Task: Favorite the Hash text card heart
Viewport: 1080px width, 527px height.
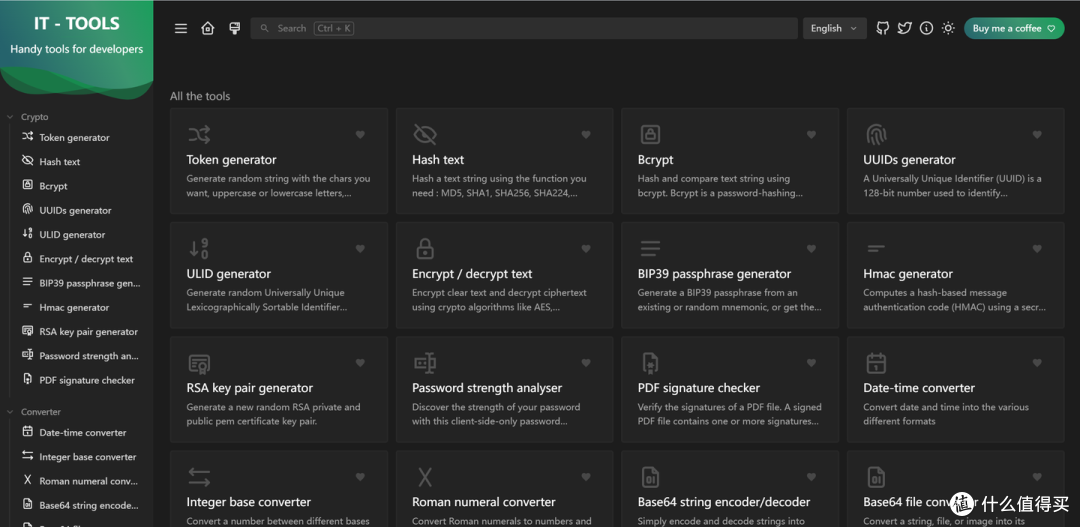Action: point(586,134)
